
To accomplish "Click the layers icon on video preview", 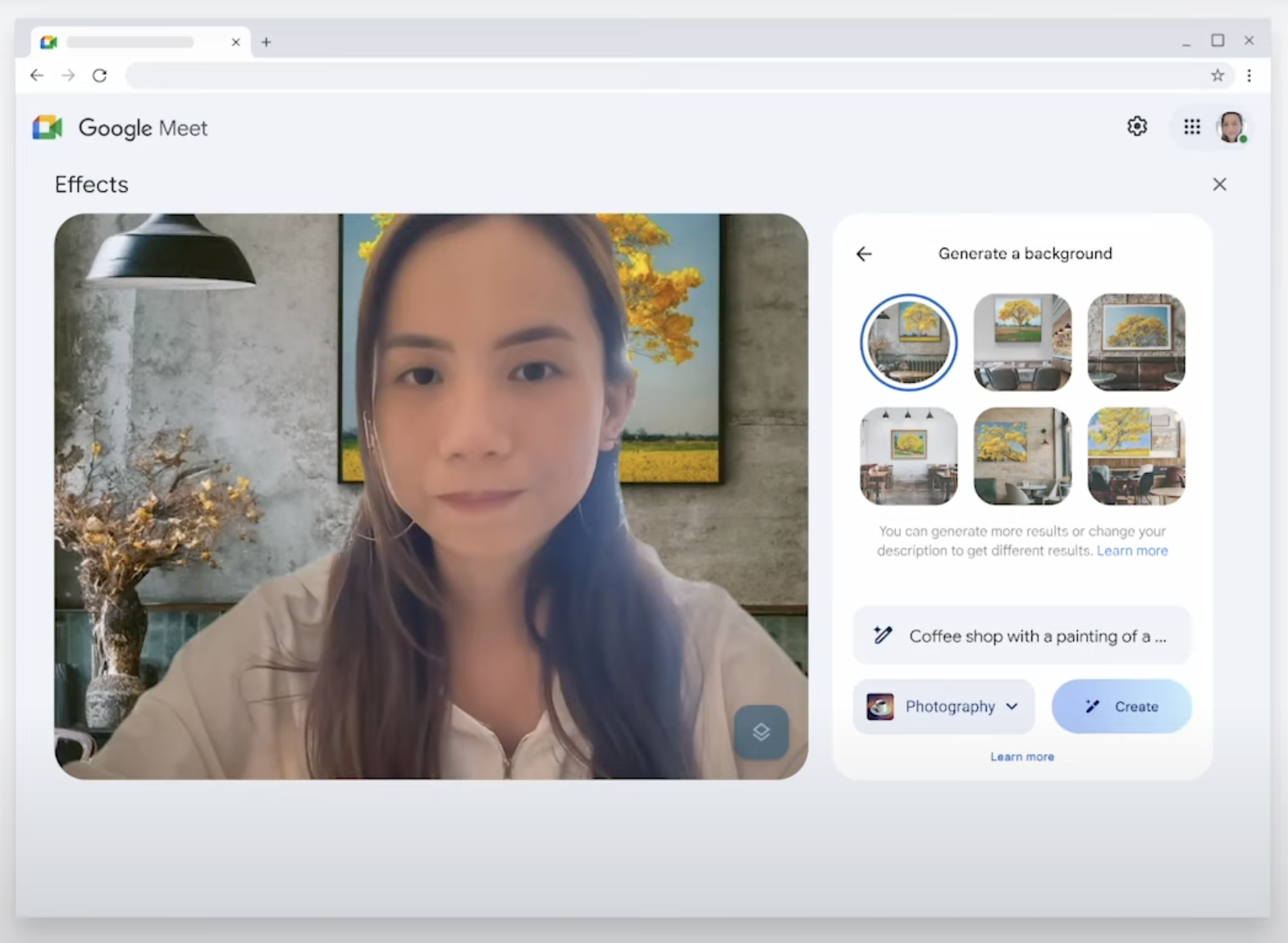I will pos(761,731).
